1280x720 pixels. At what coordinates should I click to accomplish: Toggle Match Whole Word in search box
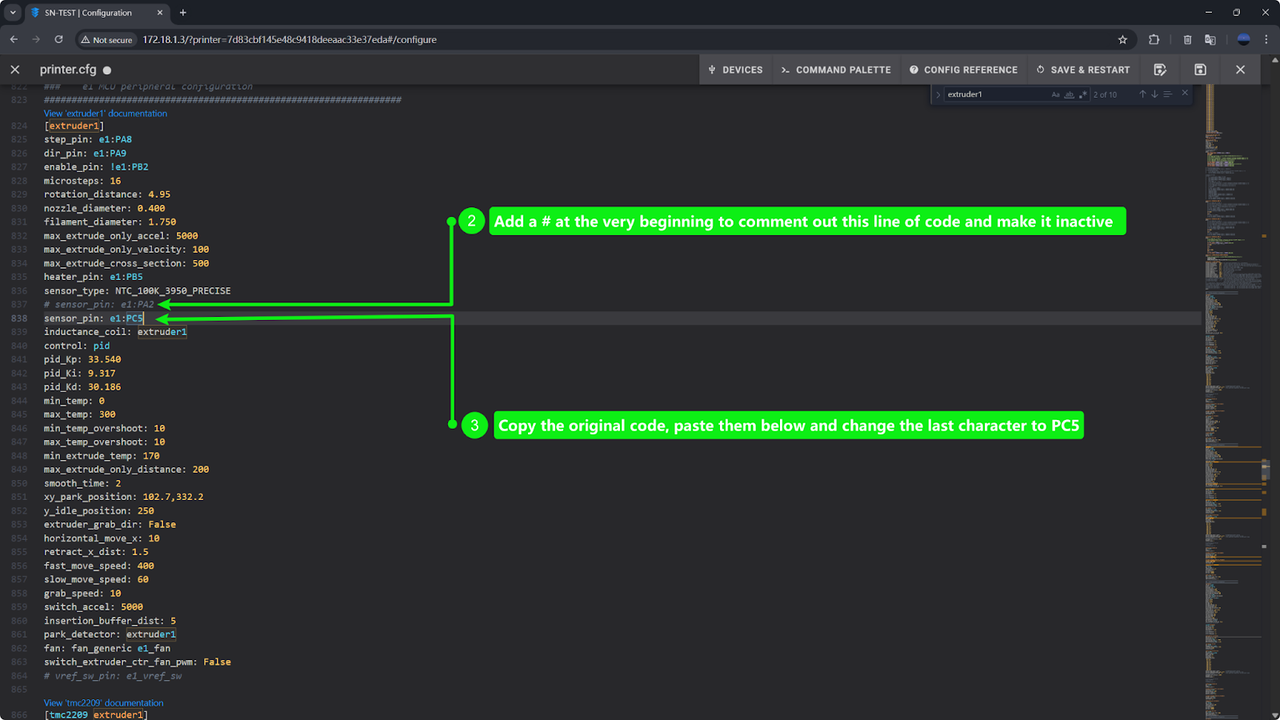(1069, 94)
